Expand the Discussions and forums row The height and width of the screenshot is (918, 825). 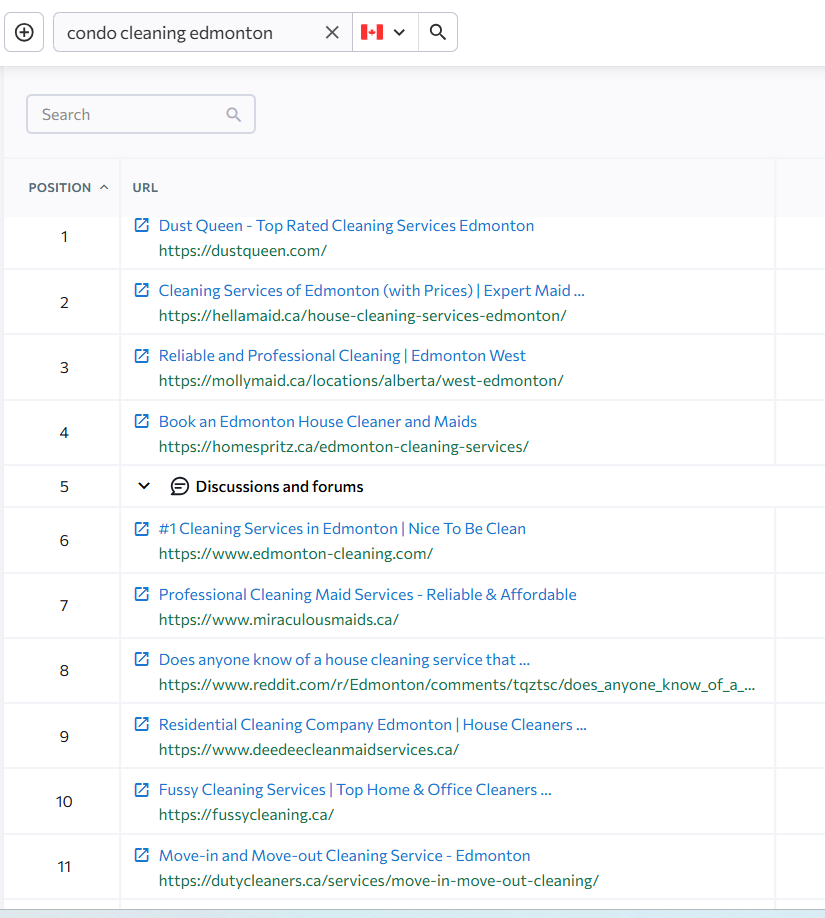coord(144,486)
